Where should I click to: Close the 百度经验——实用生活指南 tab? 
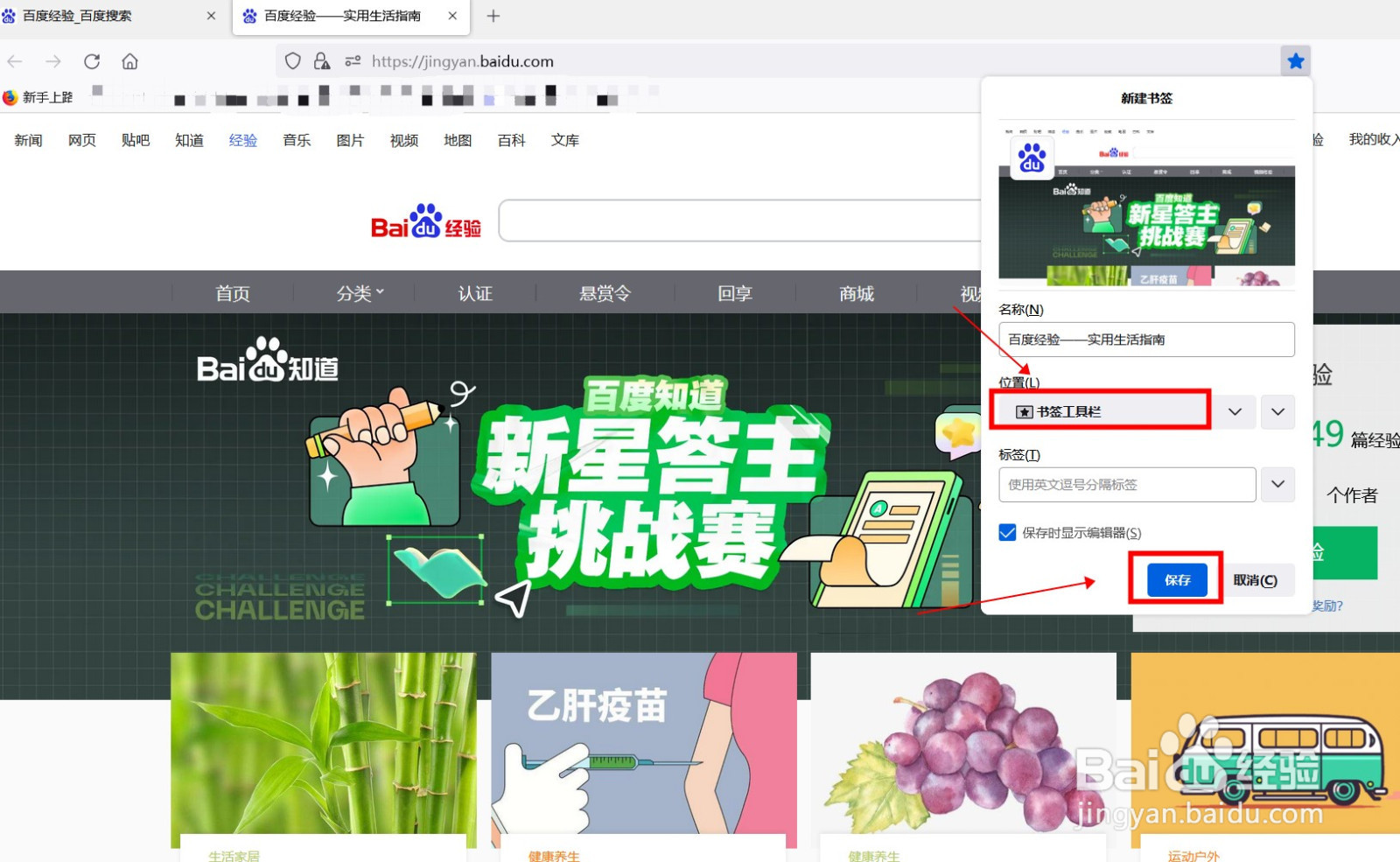tap(452, 16)
